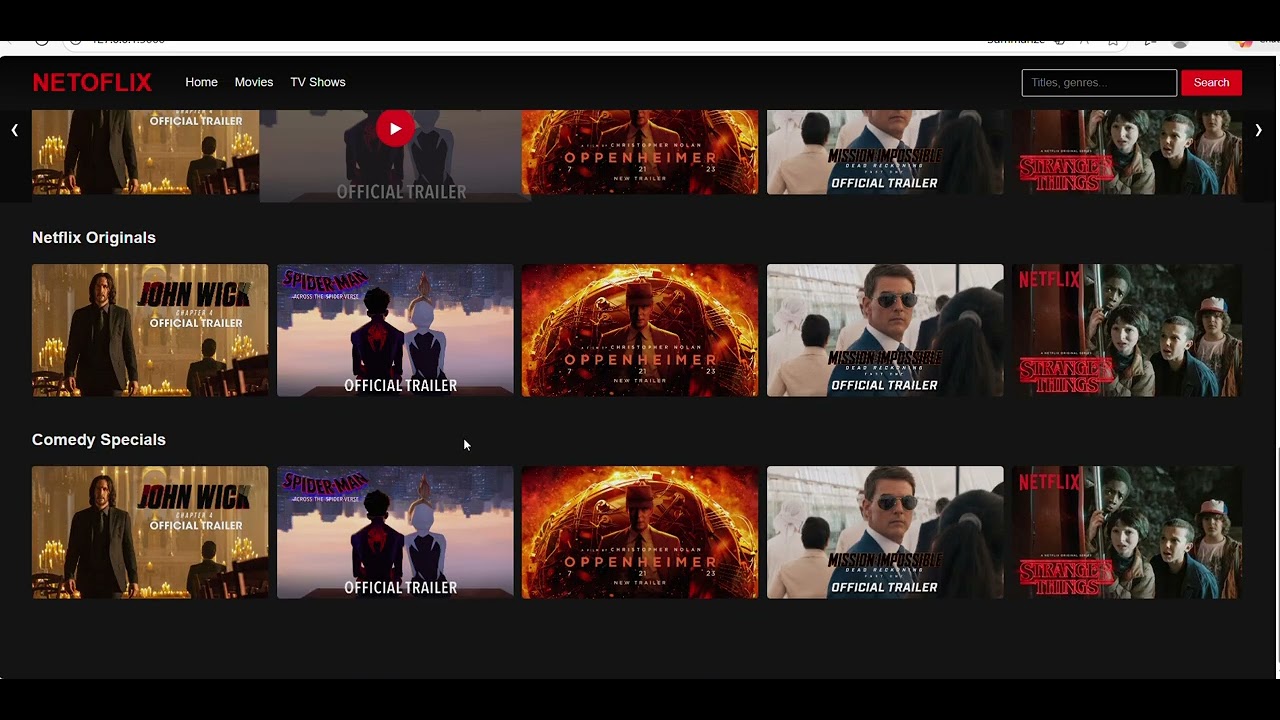Select Stranger Things under Netflix Originals
The image size is (1280, 720).
(1127, 330)
